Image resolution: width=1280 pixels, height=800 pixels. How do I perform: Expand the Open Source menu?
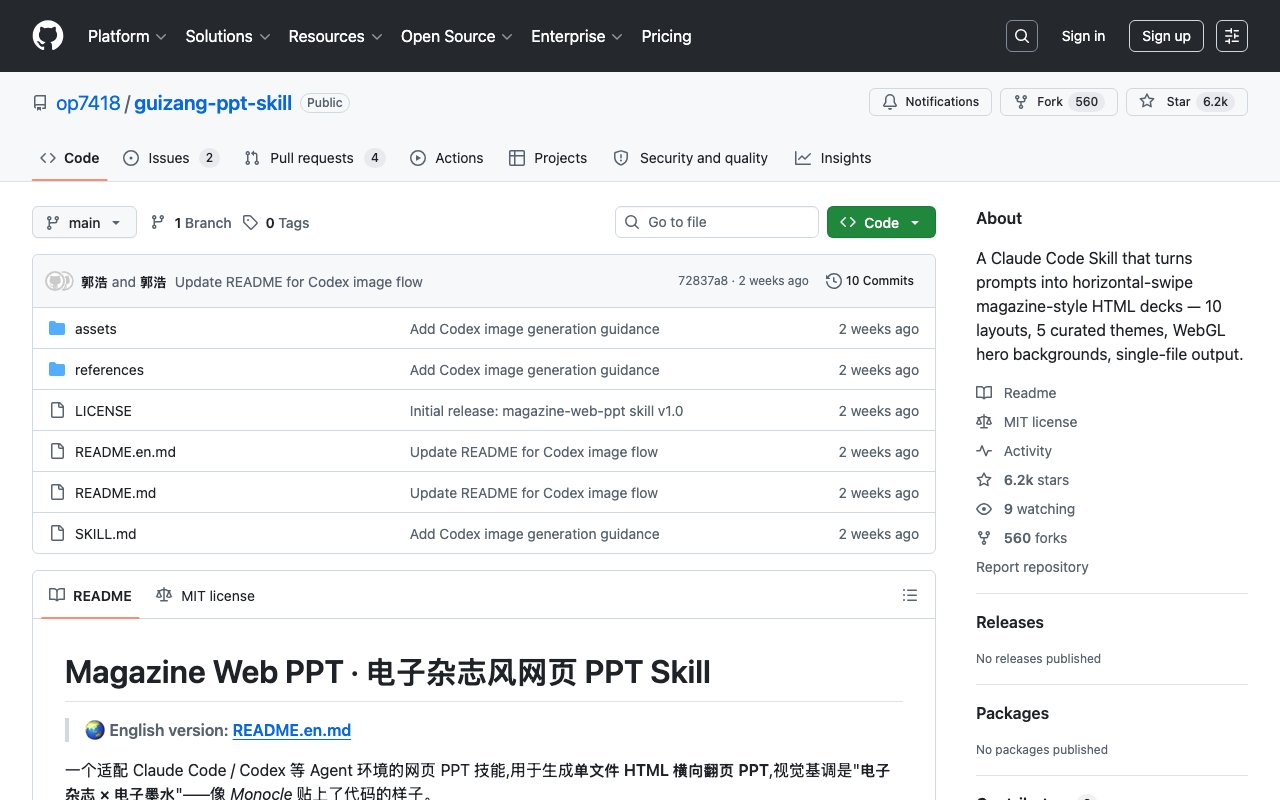coord(457,36)
